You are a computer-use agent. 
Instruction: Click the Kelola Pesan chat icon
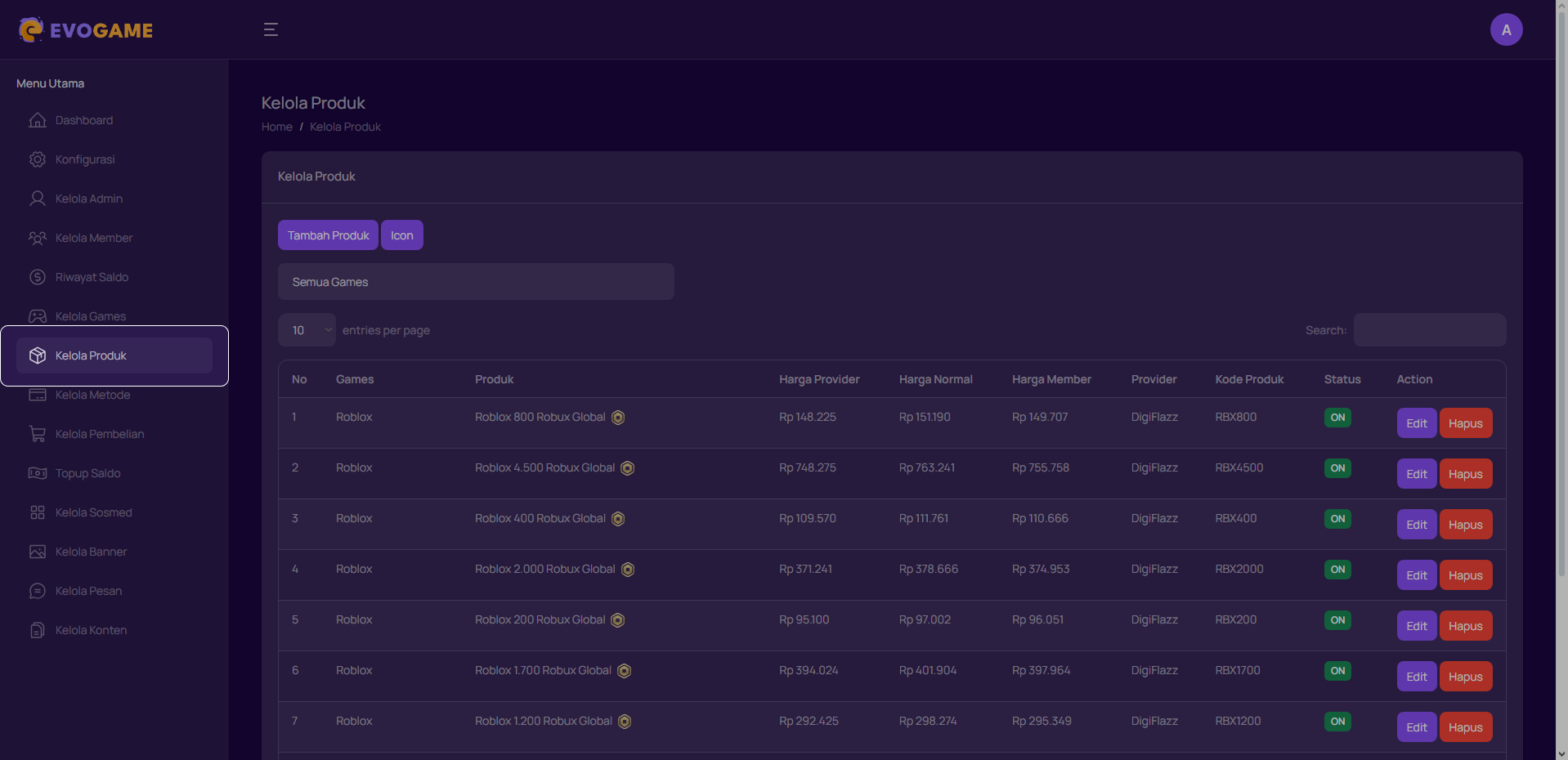coord(38,591)
